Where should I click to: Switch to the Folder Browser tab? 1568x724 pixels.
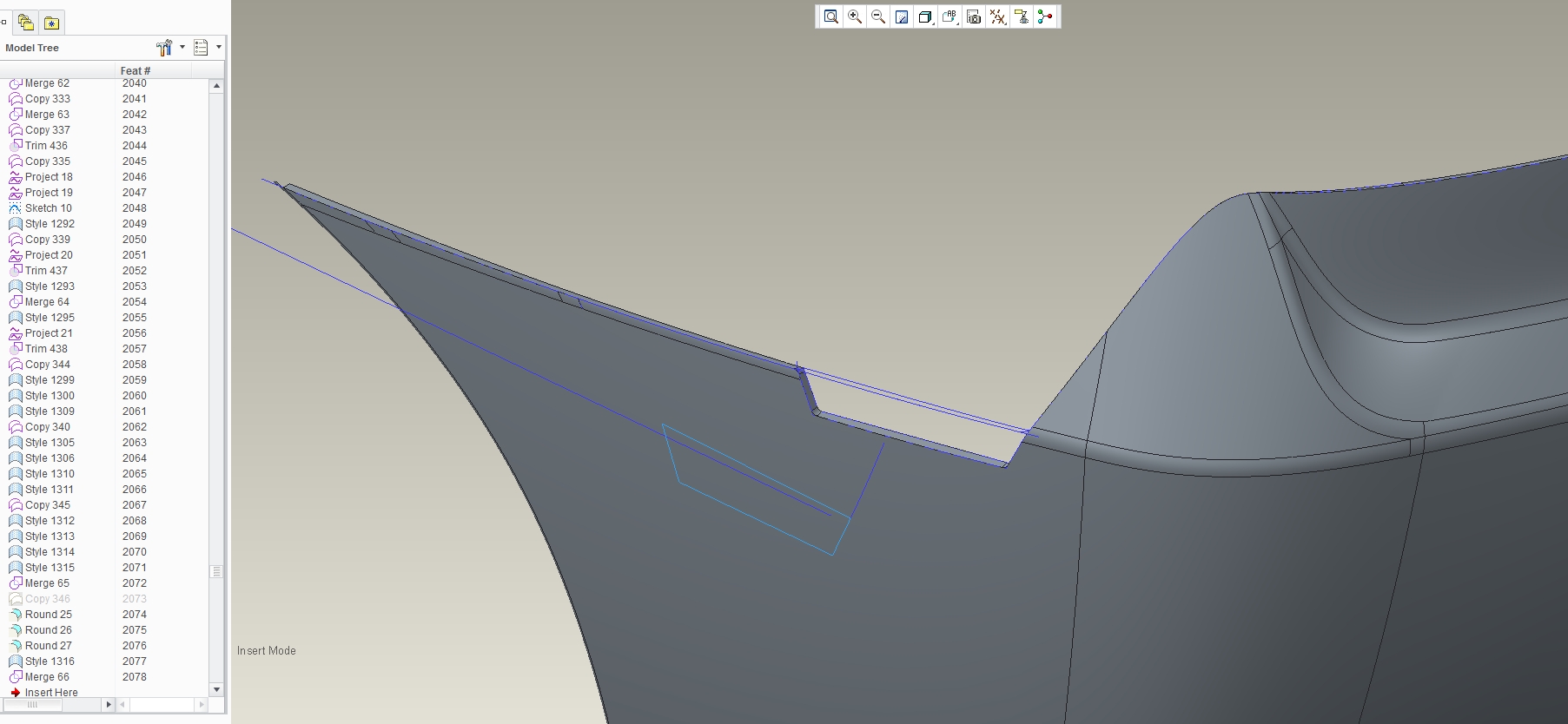point(25,23)
